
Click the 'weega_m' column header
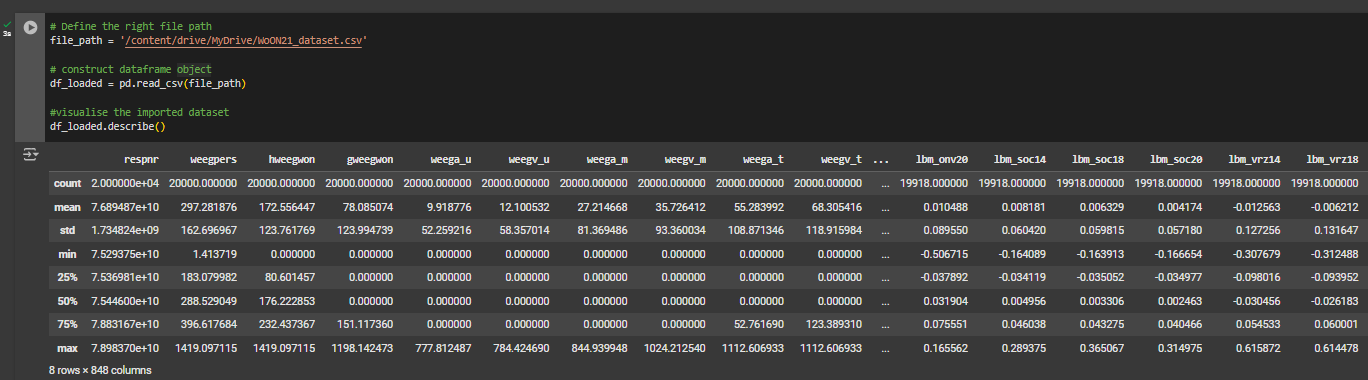[606, 159]
